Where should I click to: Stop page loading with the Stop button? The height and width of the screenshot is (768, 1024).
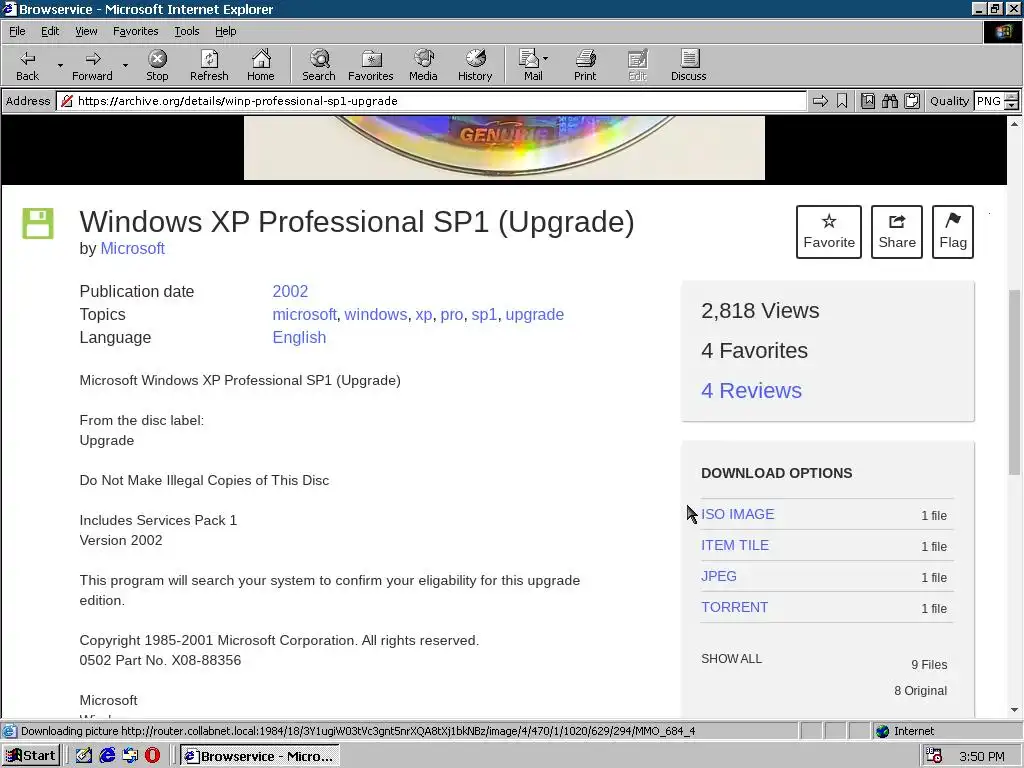(157, 65)
